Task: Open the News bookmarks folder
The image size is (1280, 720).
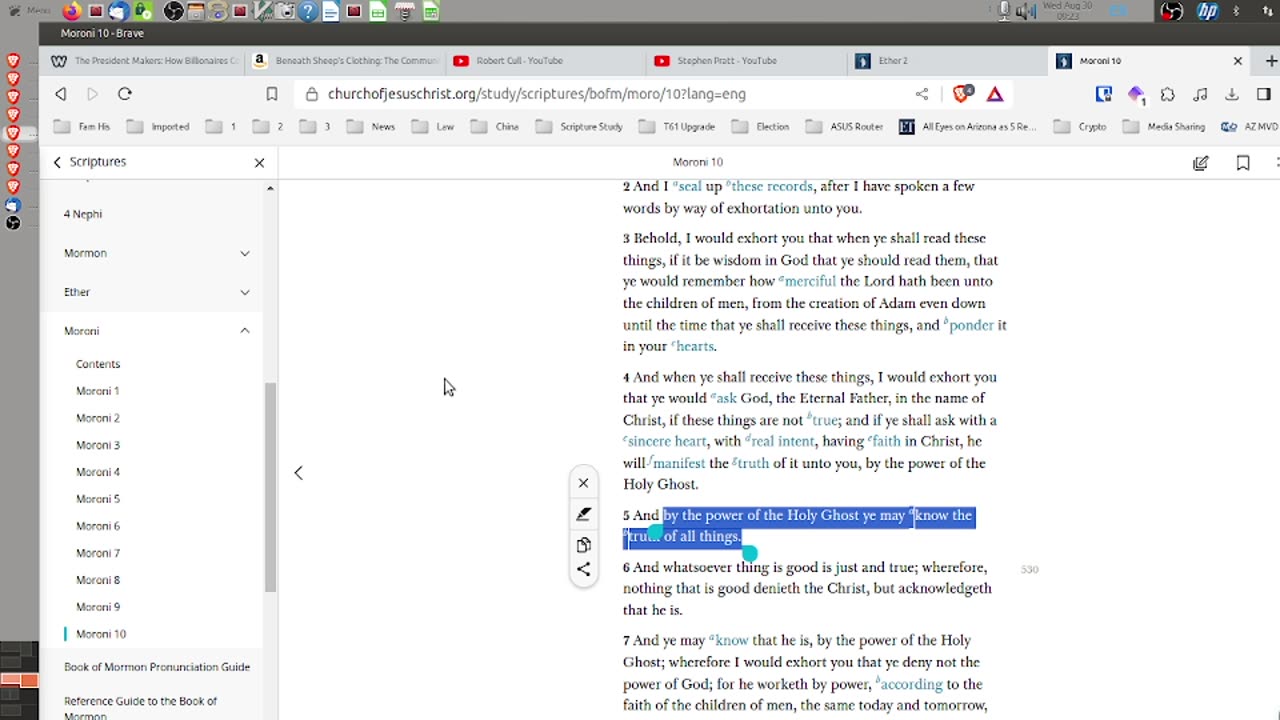Action: point(372,127)
